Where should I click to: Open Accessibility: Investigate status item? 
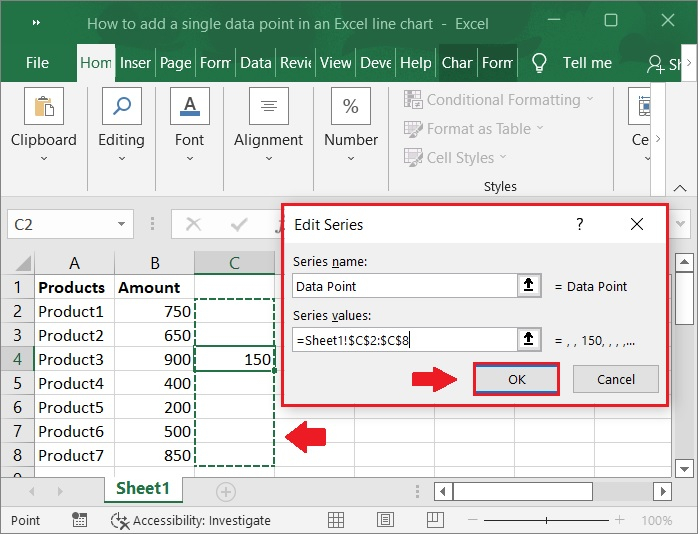191,521
